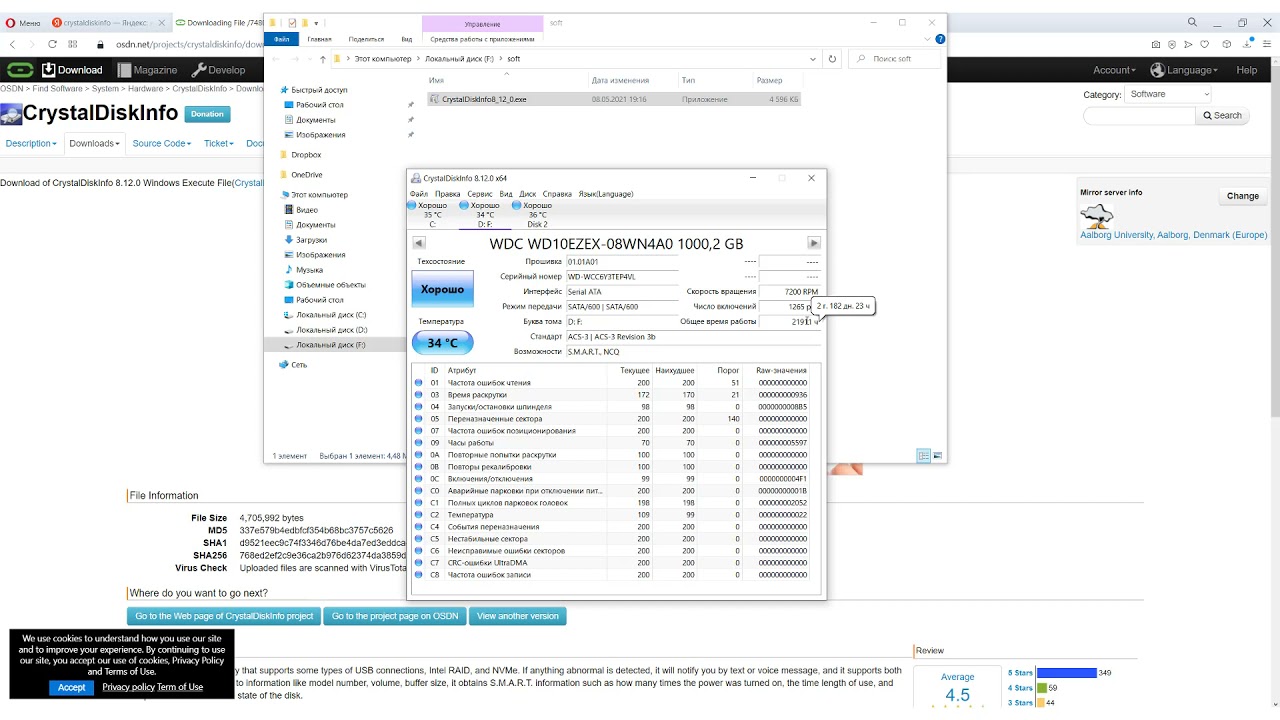1280x720 pixels.
Task: Open the Opera Меню button
Action: click(24, 23)
